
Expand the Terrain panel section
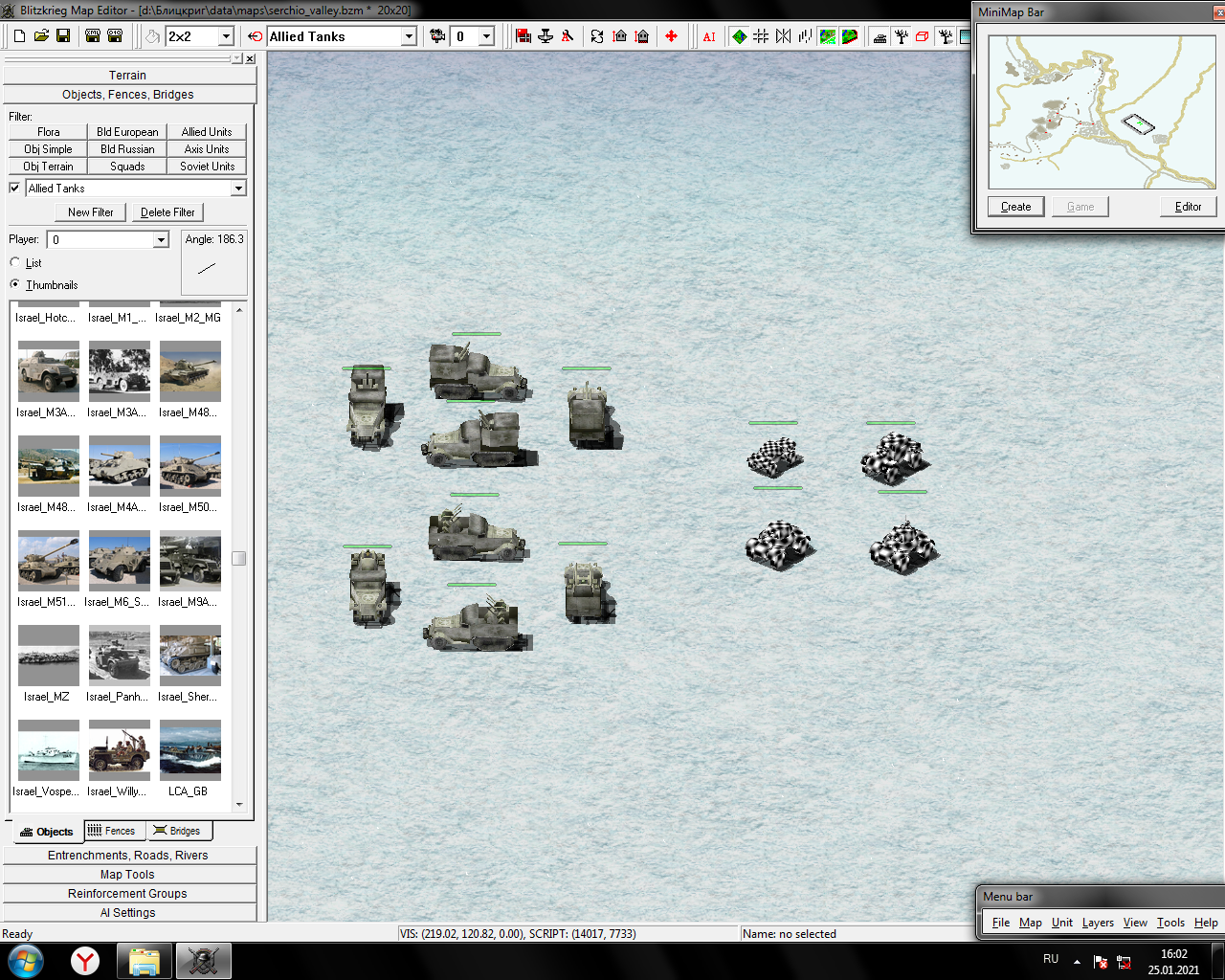click(x=127, y=76)
